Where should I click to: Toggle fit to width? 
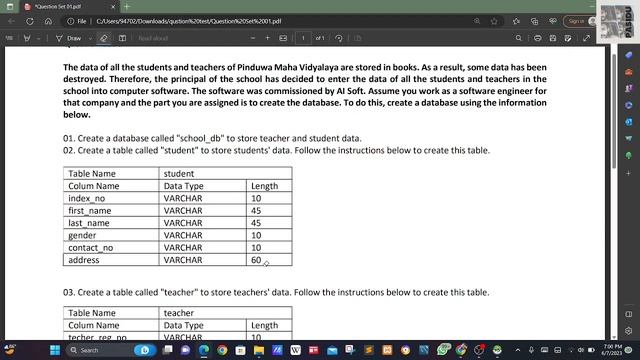[x=283, y=38]
